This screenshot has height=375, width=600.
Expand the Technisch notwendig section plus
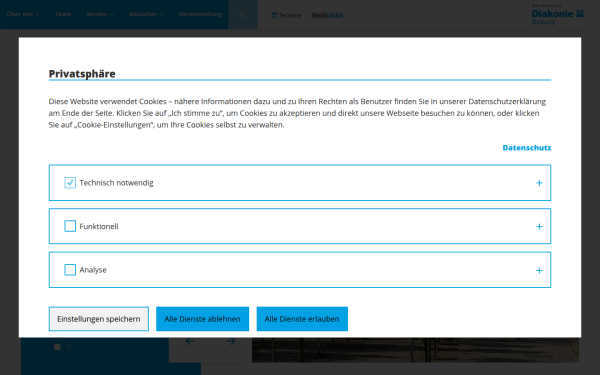(x=539, y=183)
